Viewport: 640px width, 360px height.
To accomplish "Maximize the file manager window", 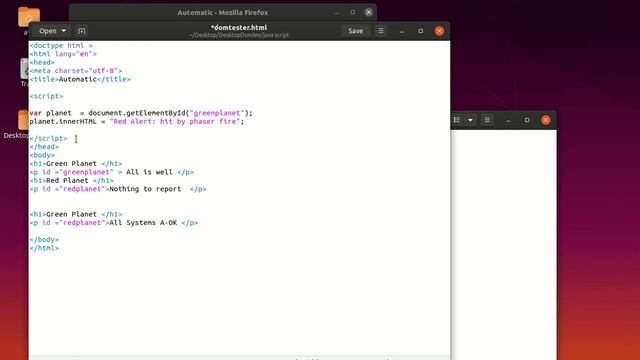I will coord(527,120).
